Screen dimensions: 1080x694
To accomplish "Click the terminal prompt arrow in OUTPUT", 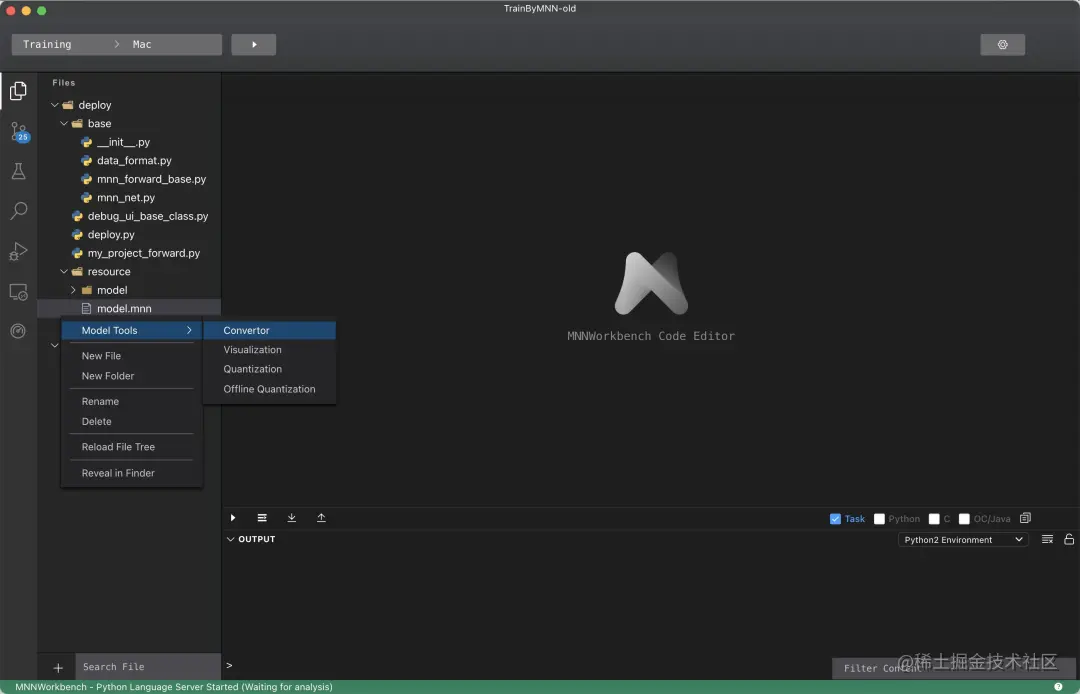I will (229, 665).
